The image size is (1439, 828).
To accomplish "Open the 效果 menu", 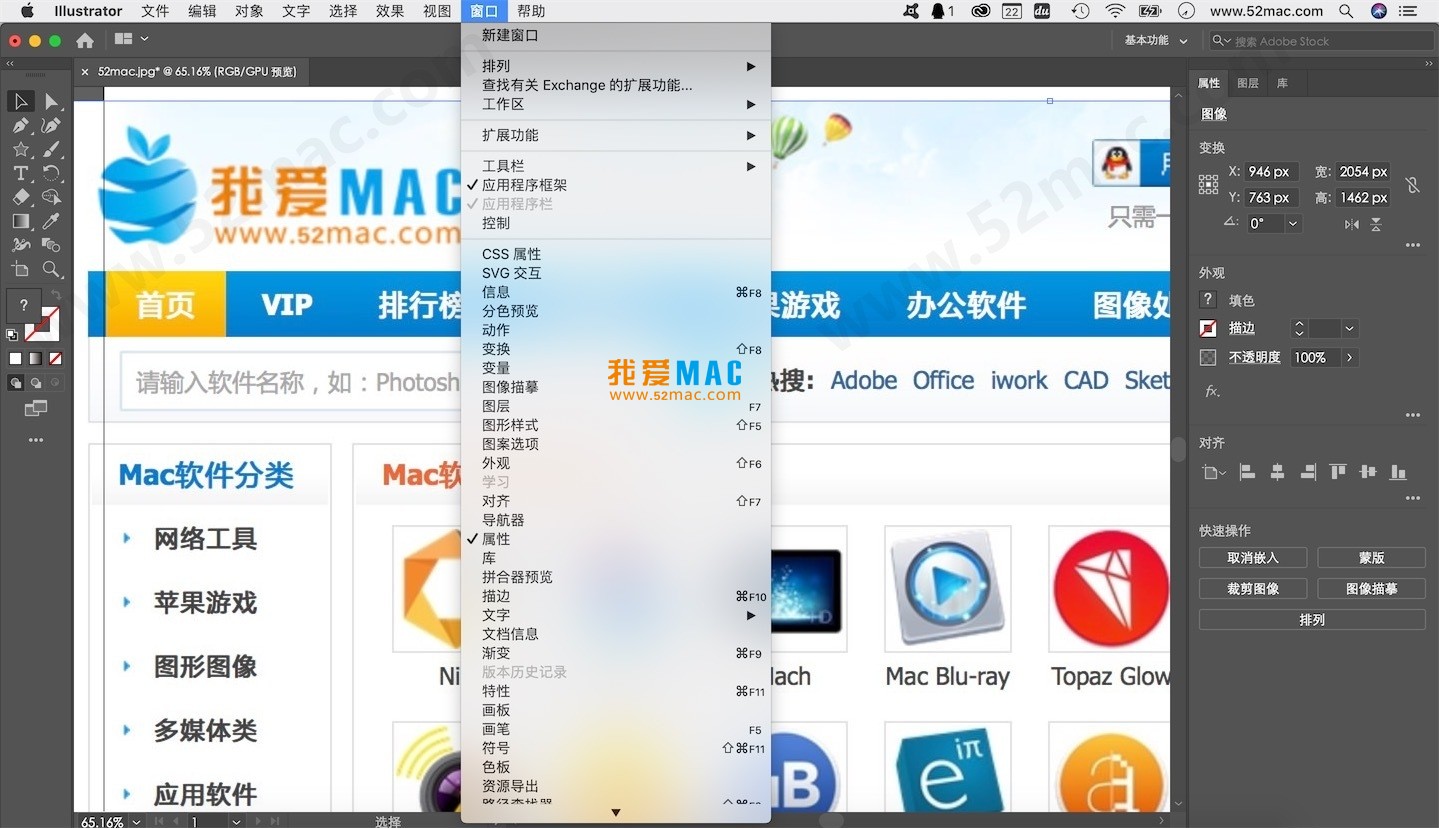I will click(389, 11).
